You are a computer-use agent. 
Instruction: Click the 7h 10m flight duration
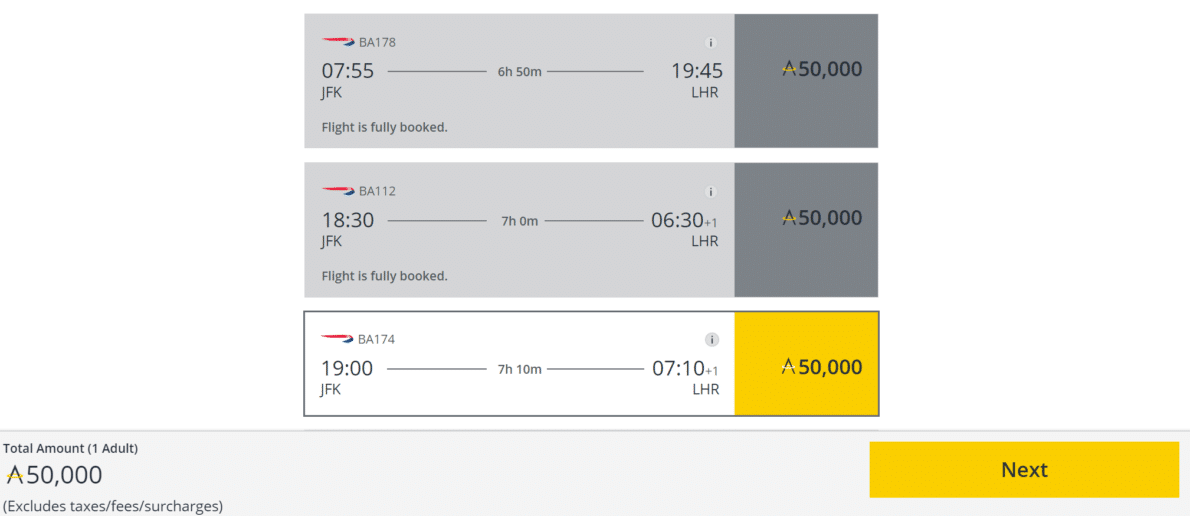(520, 370)
